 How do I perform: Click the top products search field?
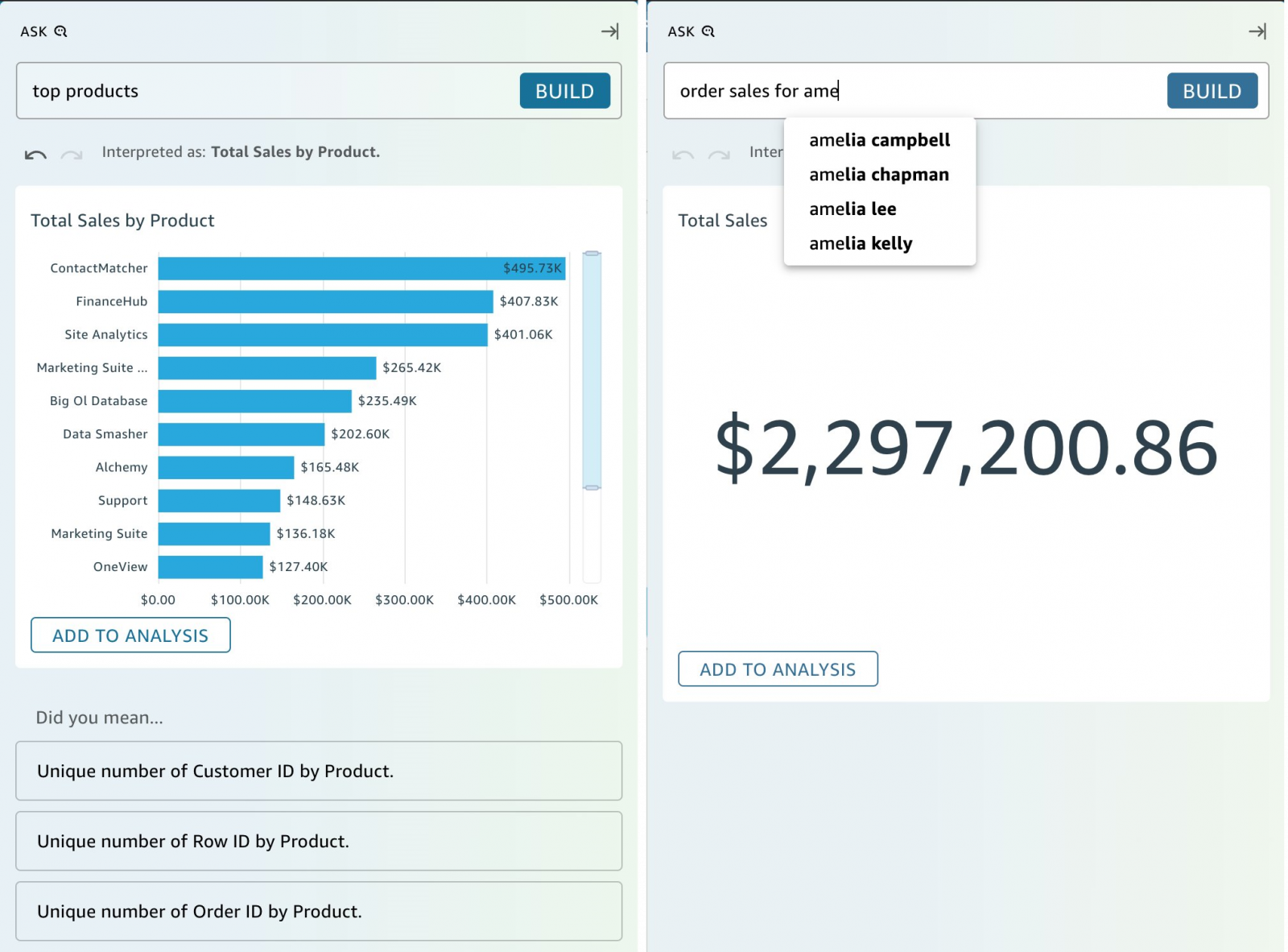click(x=266, y=91)
